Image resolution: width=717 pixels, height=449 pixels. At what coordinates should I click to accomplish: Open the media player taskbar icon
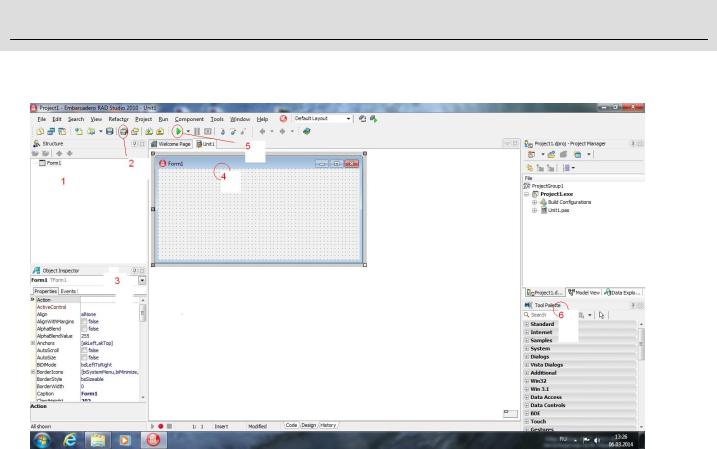point(124,440)
